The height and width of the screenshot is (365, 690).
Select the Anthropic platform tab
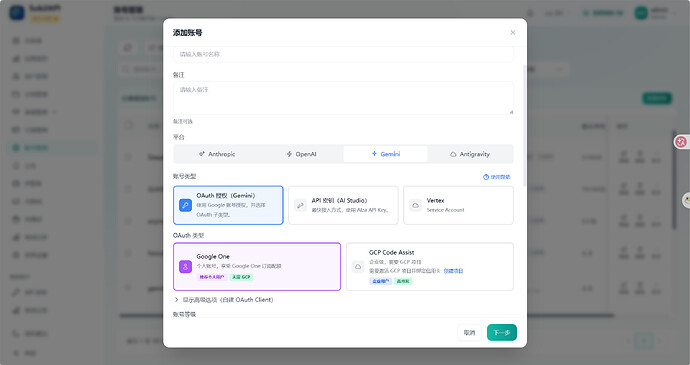(217, 154)
